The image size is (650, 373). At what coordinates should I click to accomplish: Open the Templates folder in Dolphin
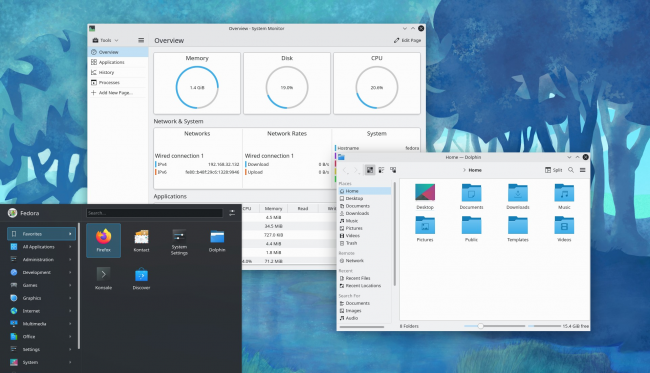518,229
